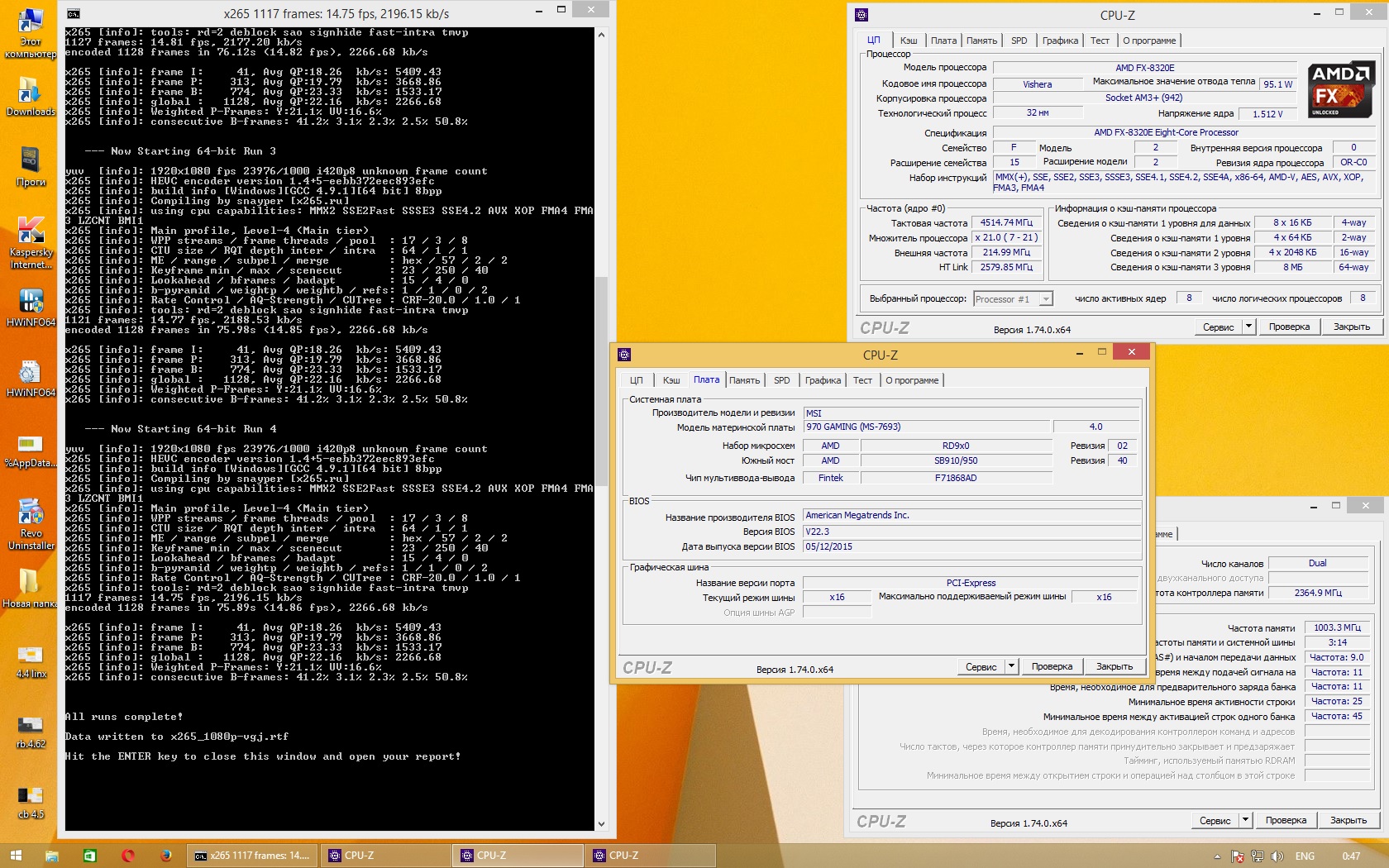Open the network tray icon
Image resolution: width=1389 pixels, height=868 pixels.
1258,856
